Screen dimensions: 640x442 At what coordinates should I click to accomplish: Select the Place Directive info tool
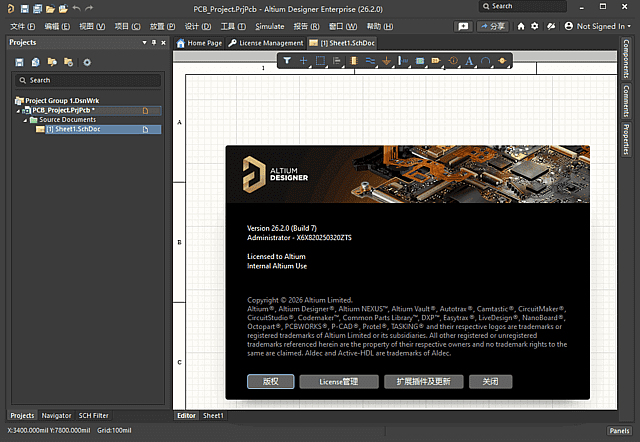453,61
